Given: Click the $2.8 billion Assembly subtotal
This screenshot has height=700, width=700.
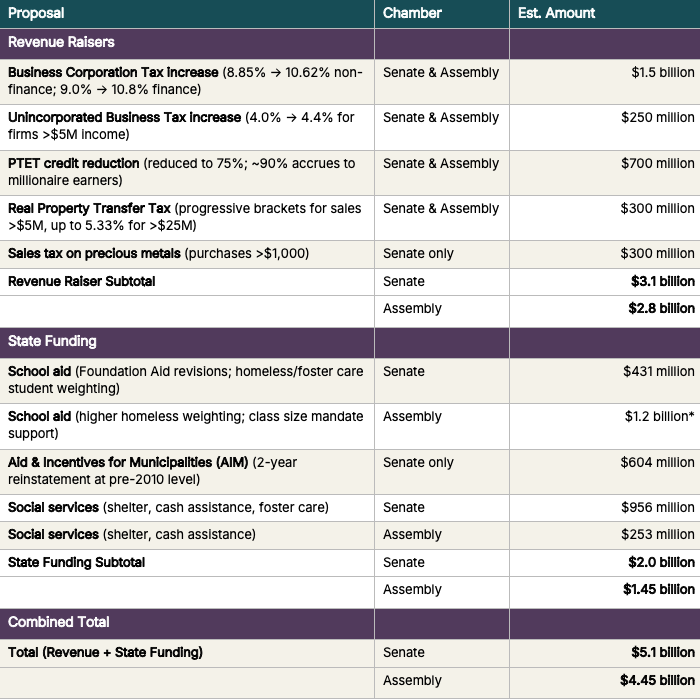Looking at the screenshot, I should 661,309.
